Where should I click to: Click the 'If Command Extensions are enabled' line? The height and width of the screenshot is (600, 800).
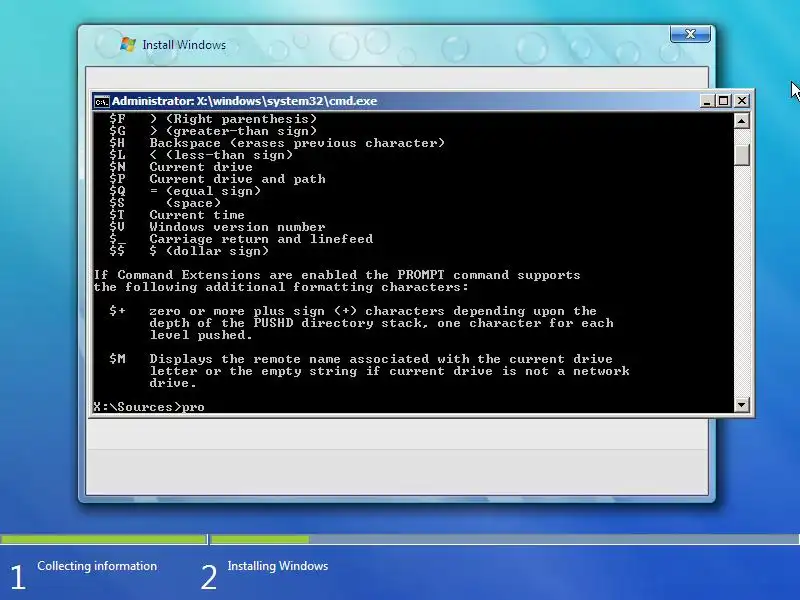coord(337,275)
